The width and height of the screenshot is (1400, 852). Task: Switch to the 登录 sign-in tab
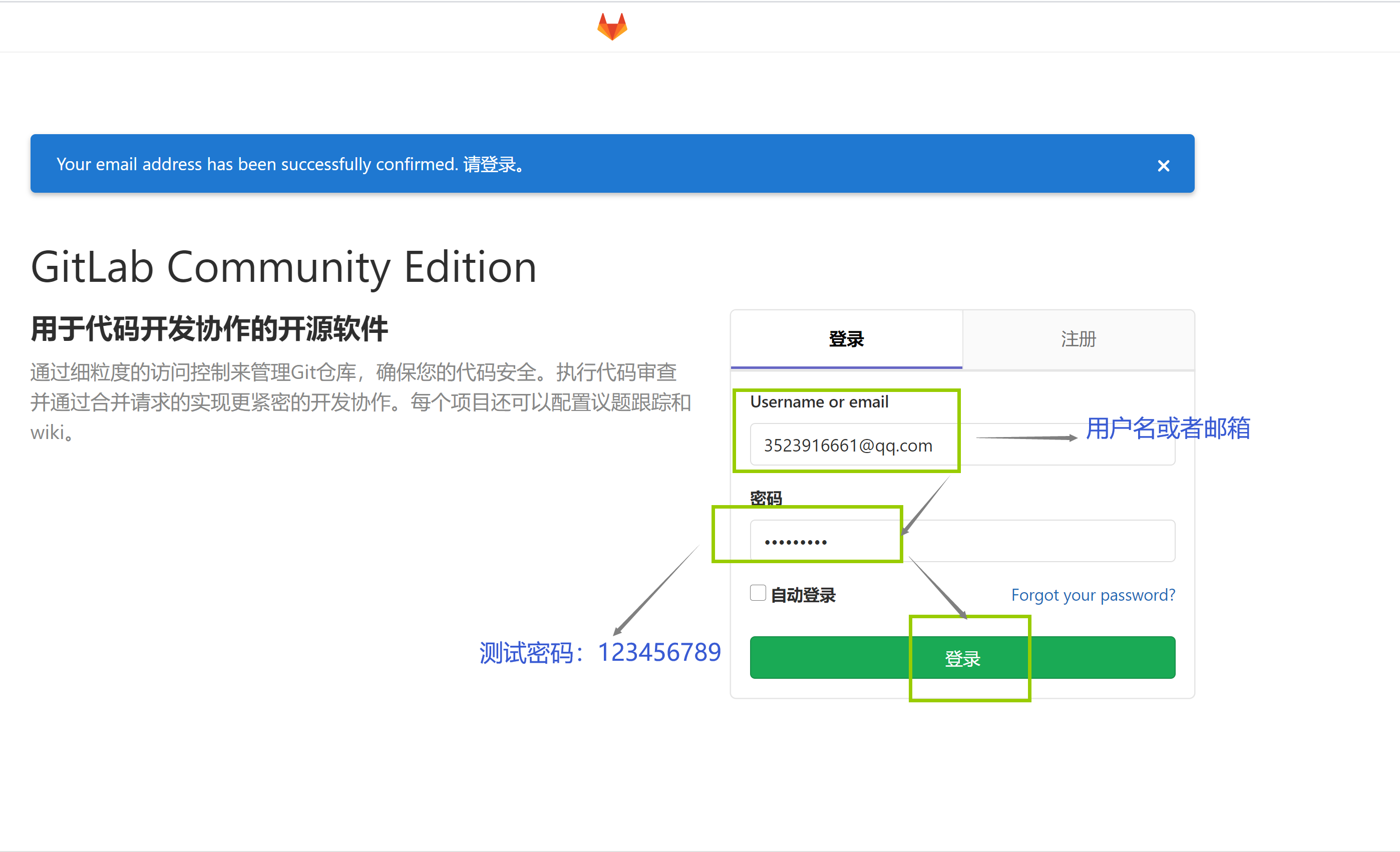[846, 339]
